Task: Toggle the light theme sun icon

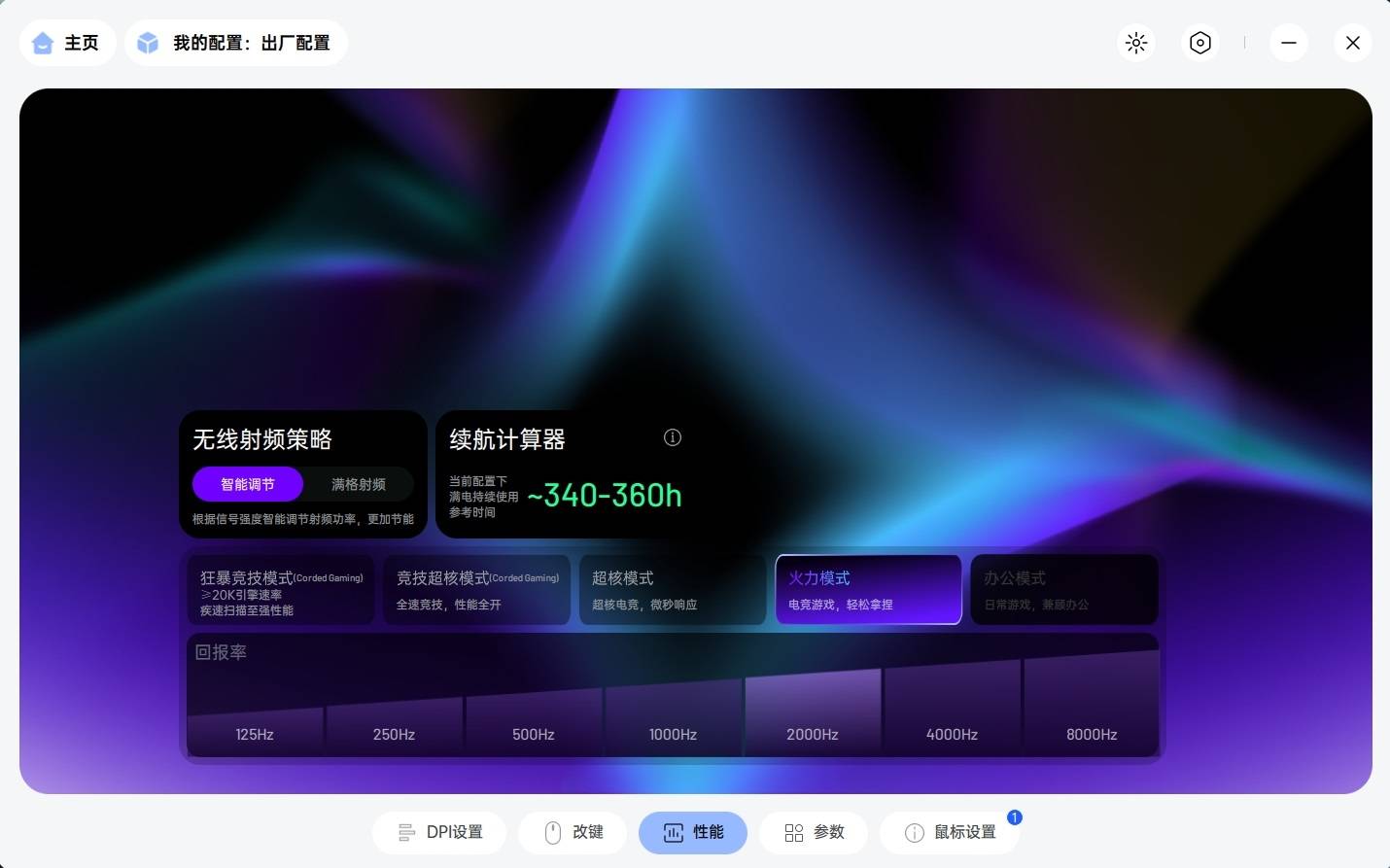Action: [1136, 43]
